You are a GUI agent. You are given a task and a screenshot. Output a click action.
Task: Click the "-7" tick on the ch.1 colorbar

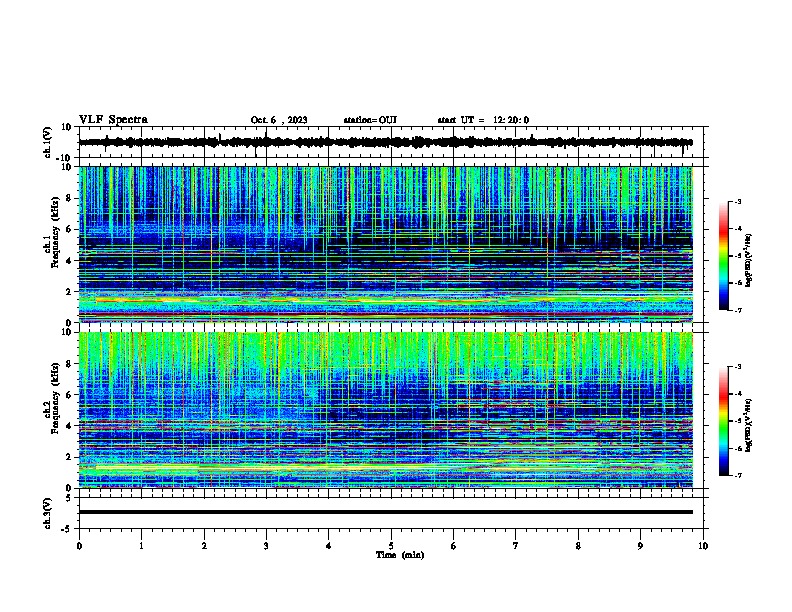tap(737, 310)
